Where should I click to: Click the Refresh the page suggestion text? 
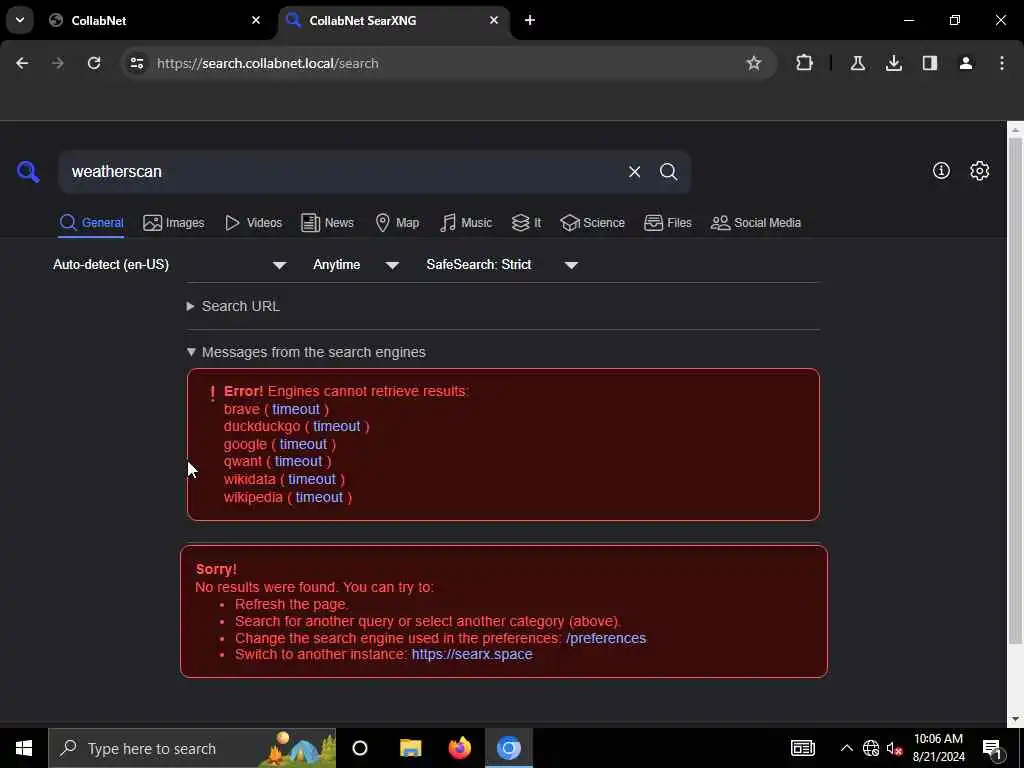click(291, 604)
